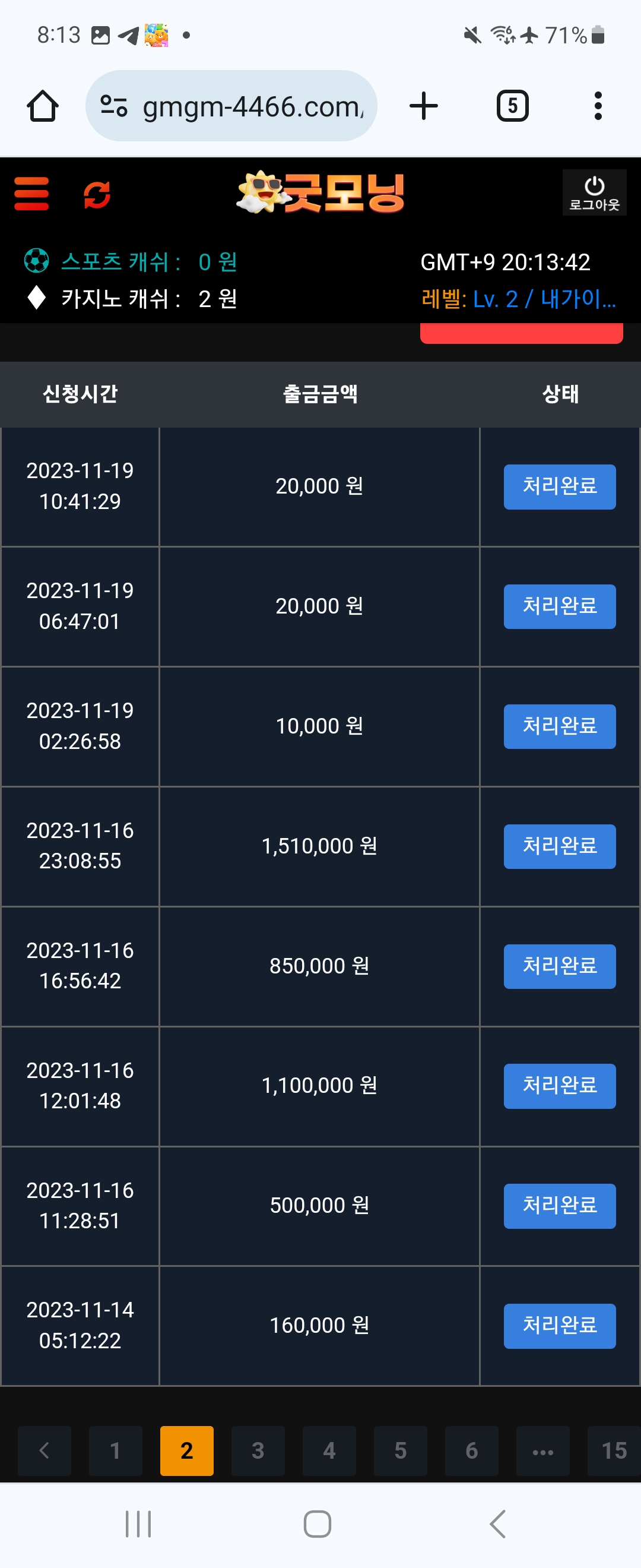Viewport: 641px width, 1568px height.
Task: Go to page 3 in pagination
Action: 258,1450
